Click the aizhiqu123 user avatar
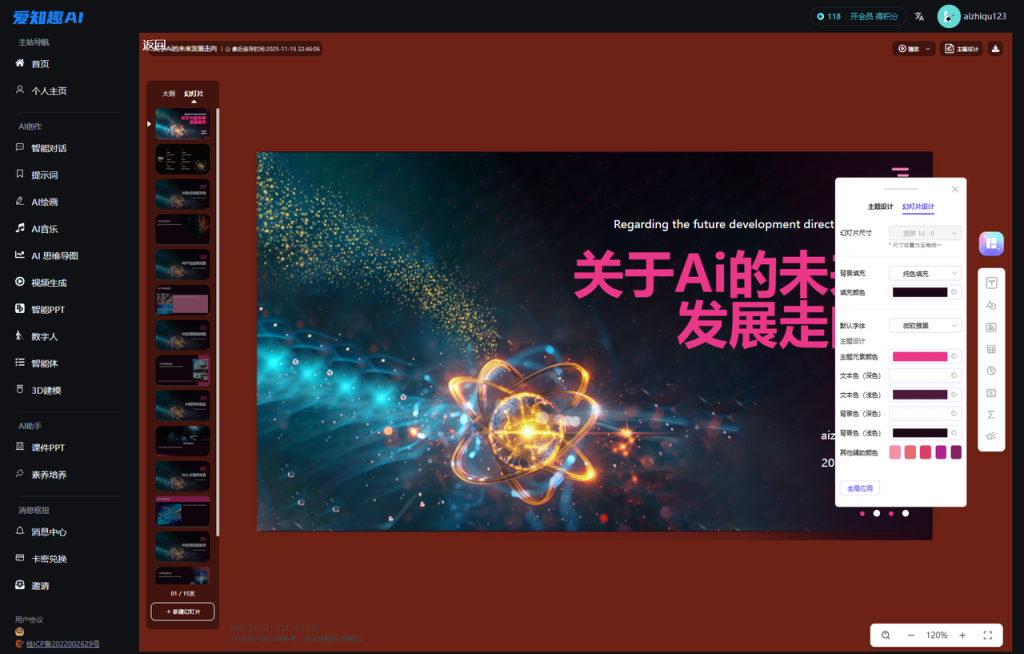This screenshot has height=654, width=1024. [x=948, y=16]
